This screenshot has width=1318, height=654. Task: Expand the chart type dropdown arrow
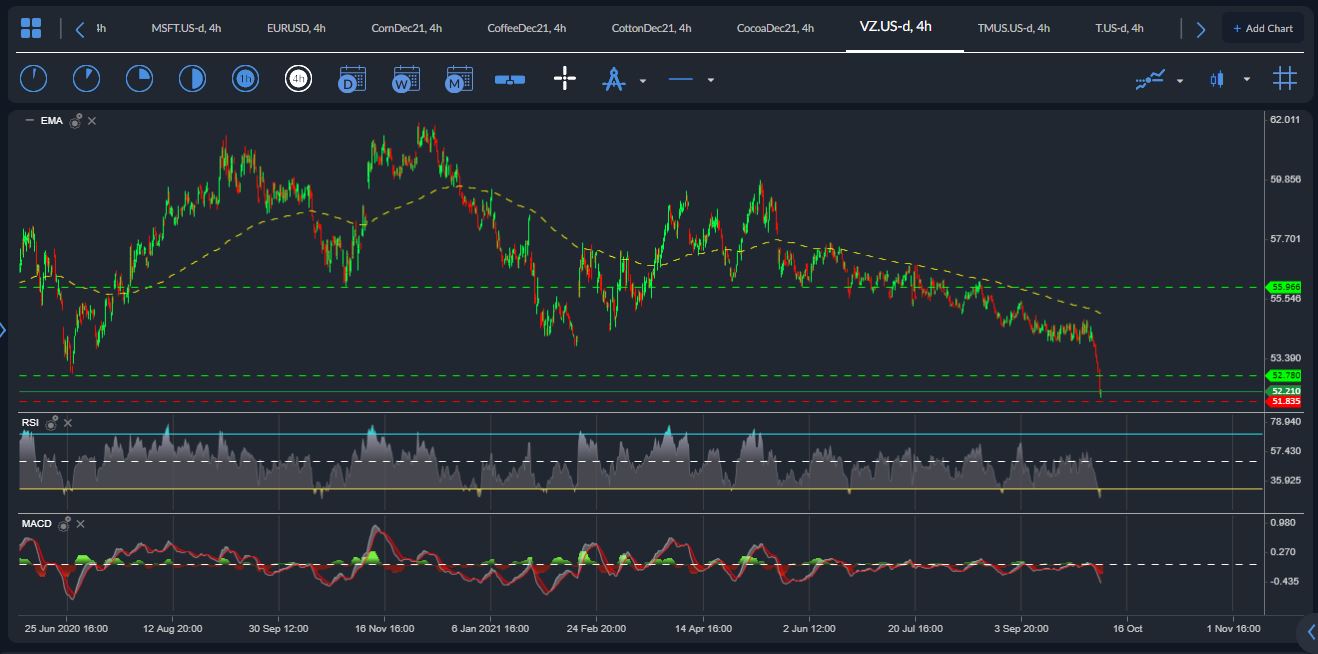point(1246,80)
